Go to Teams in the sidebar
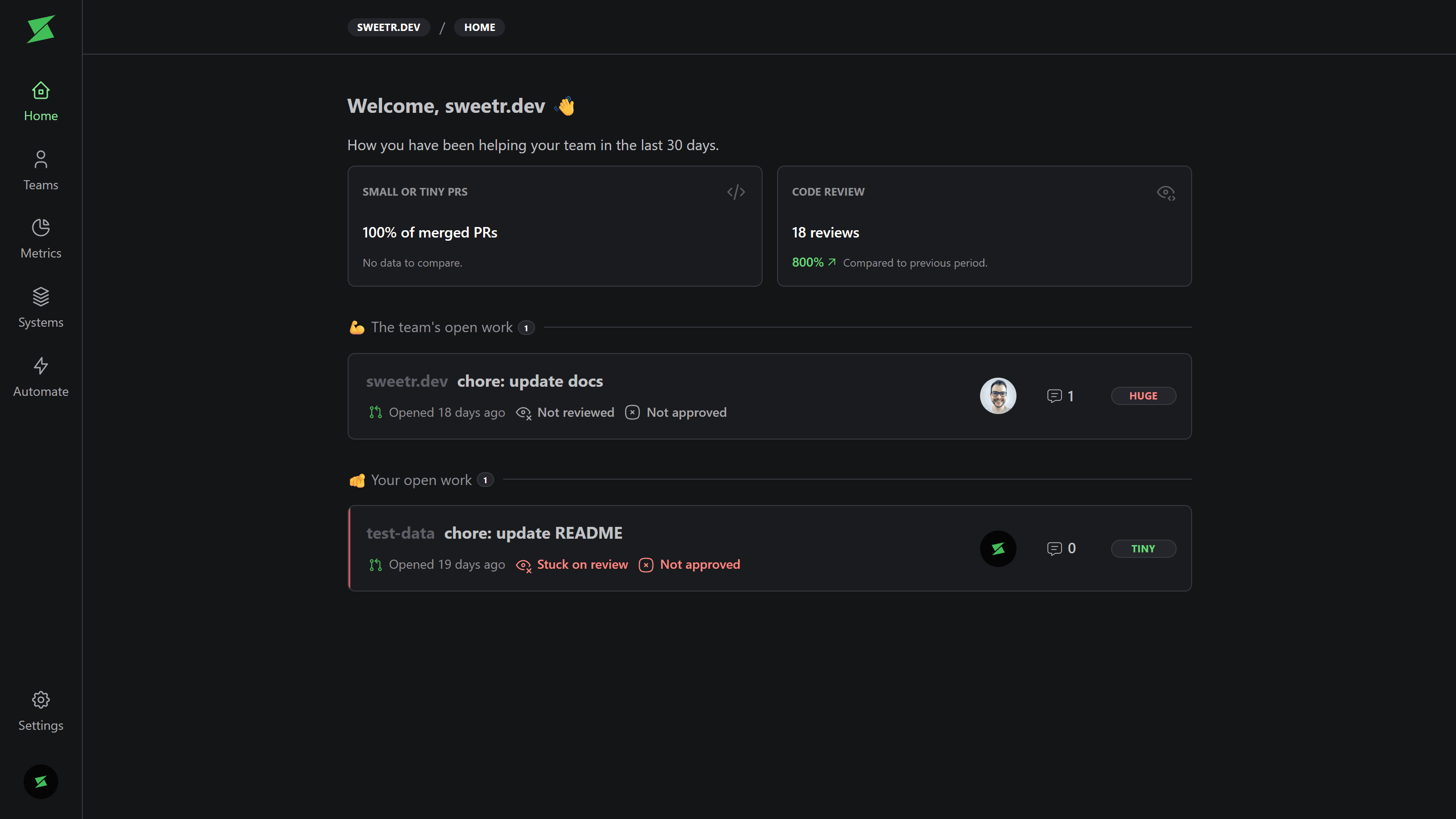Screen dimensions: 1456x819 click(40, 170)
